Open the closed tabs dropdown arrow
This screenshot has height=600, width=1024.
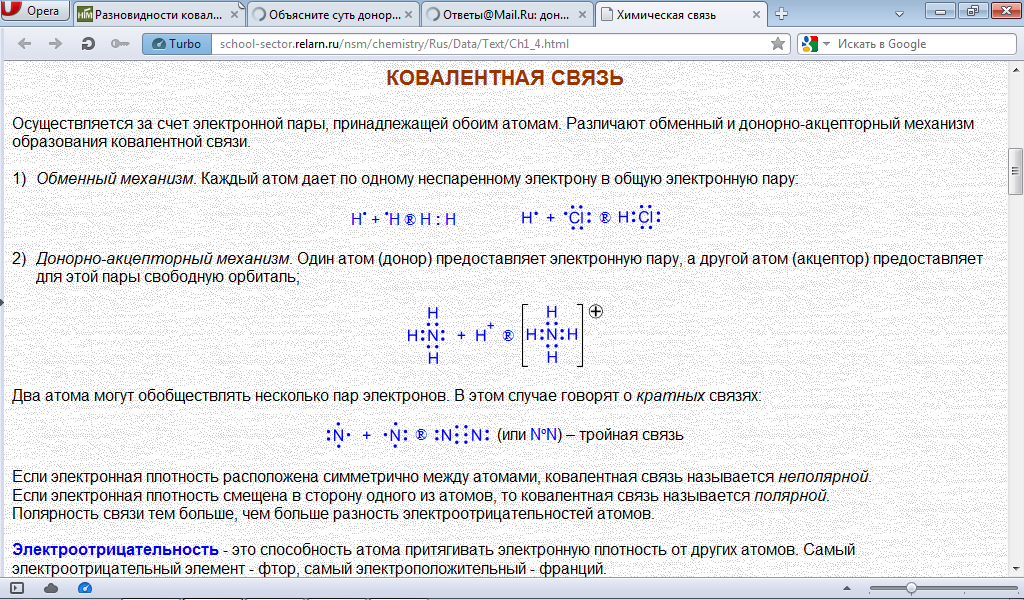tap(899, 14)
